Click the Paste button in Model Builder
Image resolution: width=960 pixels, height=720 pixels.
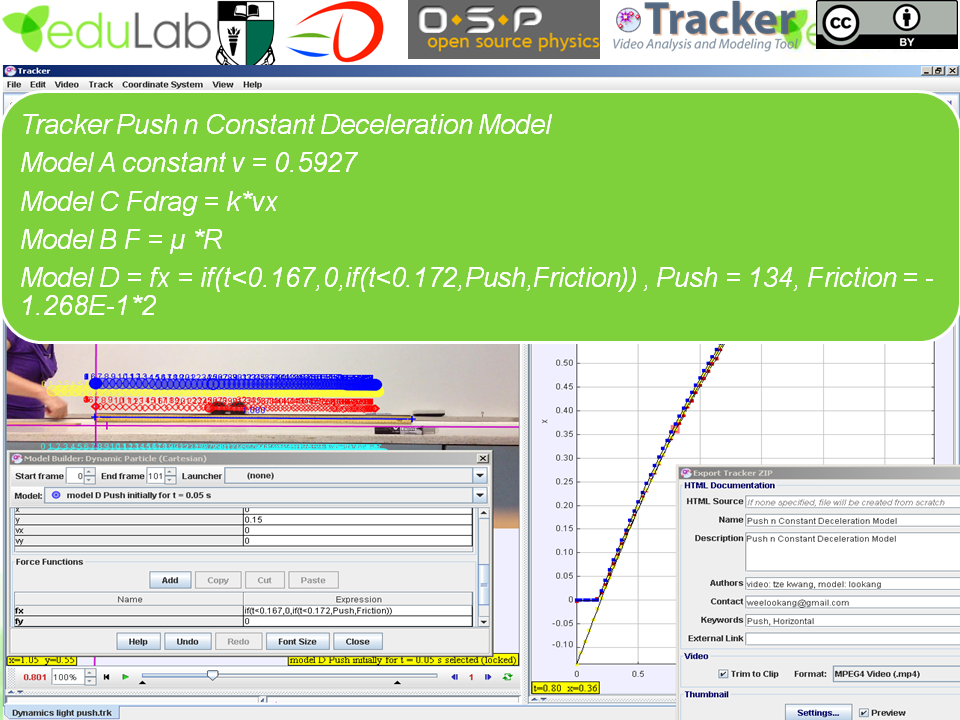pyautogui.click(x=313, y=580)
